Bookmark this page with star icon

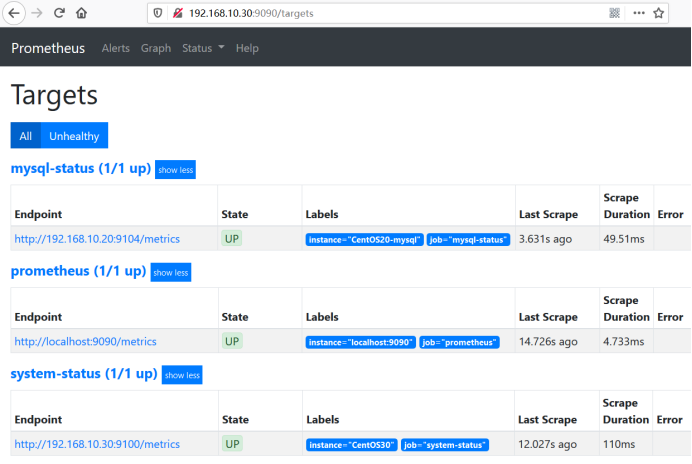pyautogui.click(x=658, y=13)
